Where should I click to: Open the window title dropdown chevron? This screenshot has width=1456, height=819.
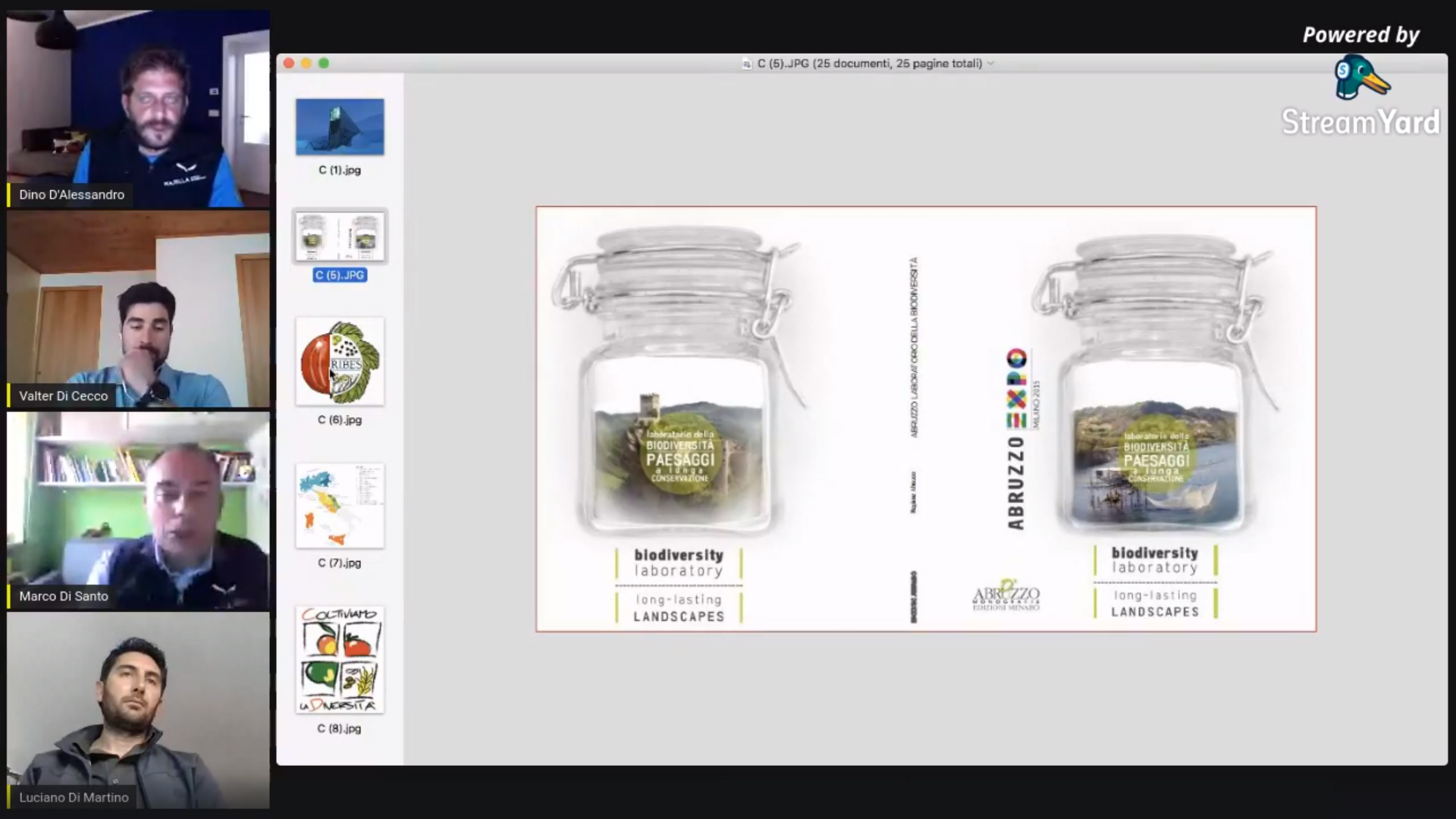(x=990, y=64)
